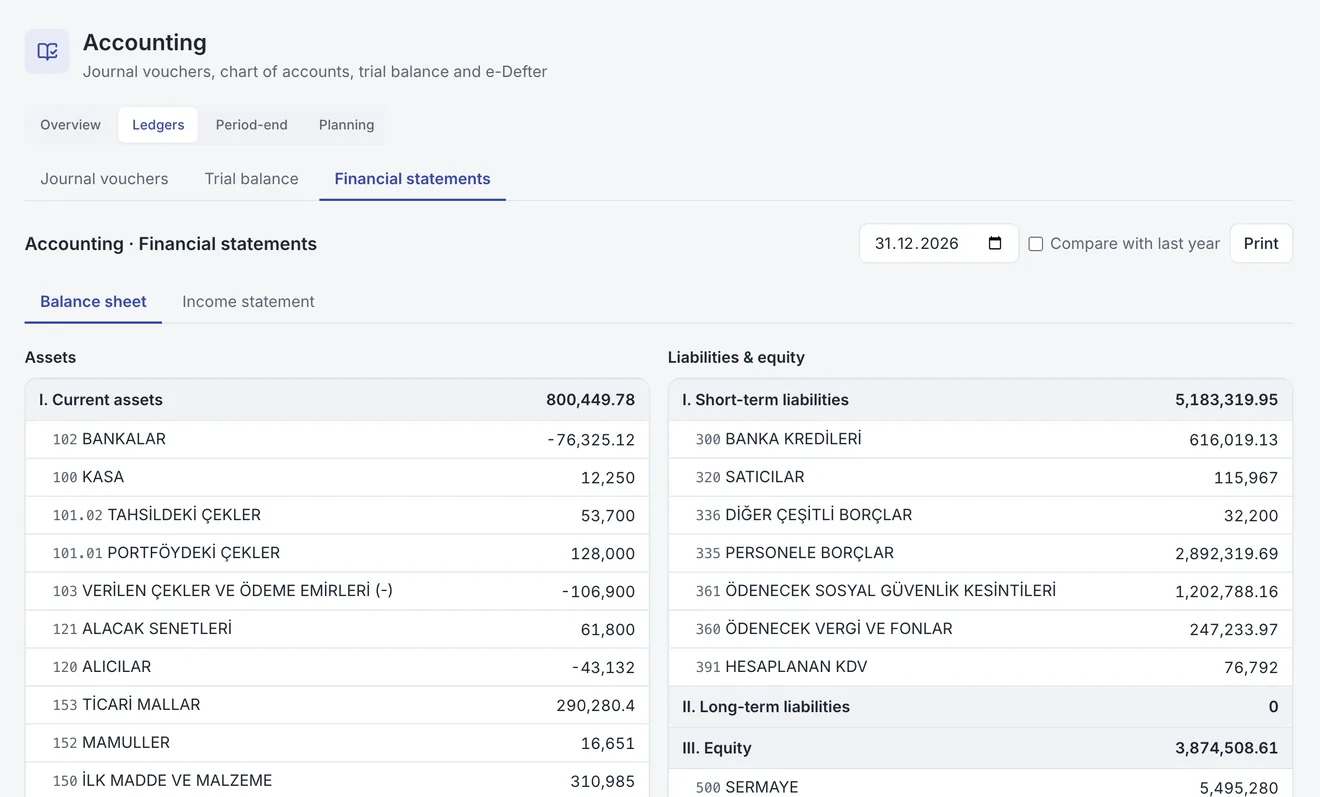Click the I. Current assets section header
This screenshot has width=1320, height=797.
click(x=337, y=400)
